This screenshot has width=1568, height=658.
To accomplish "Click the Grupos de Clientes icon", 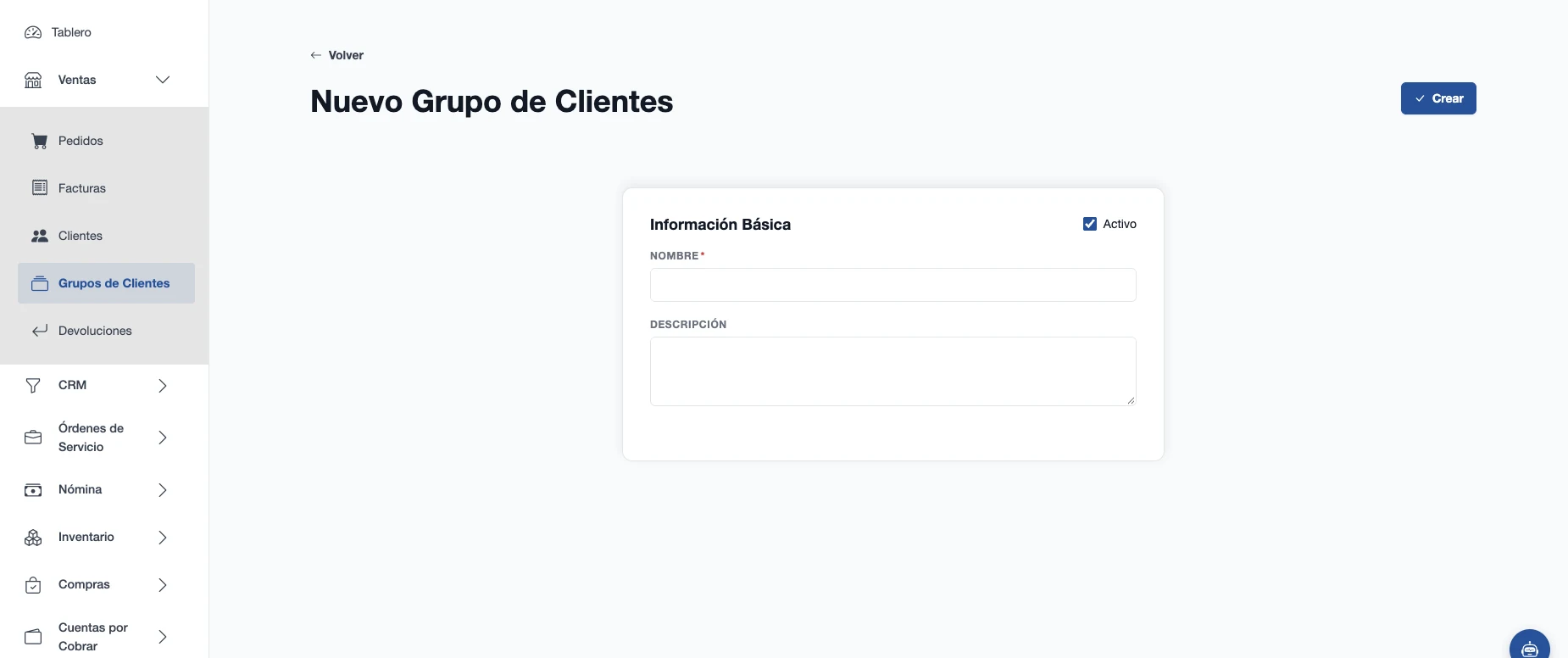I will tap(40, 283).
